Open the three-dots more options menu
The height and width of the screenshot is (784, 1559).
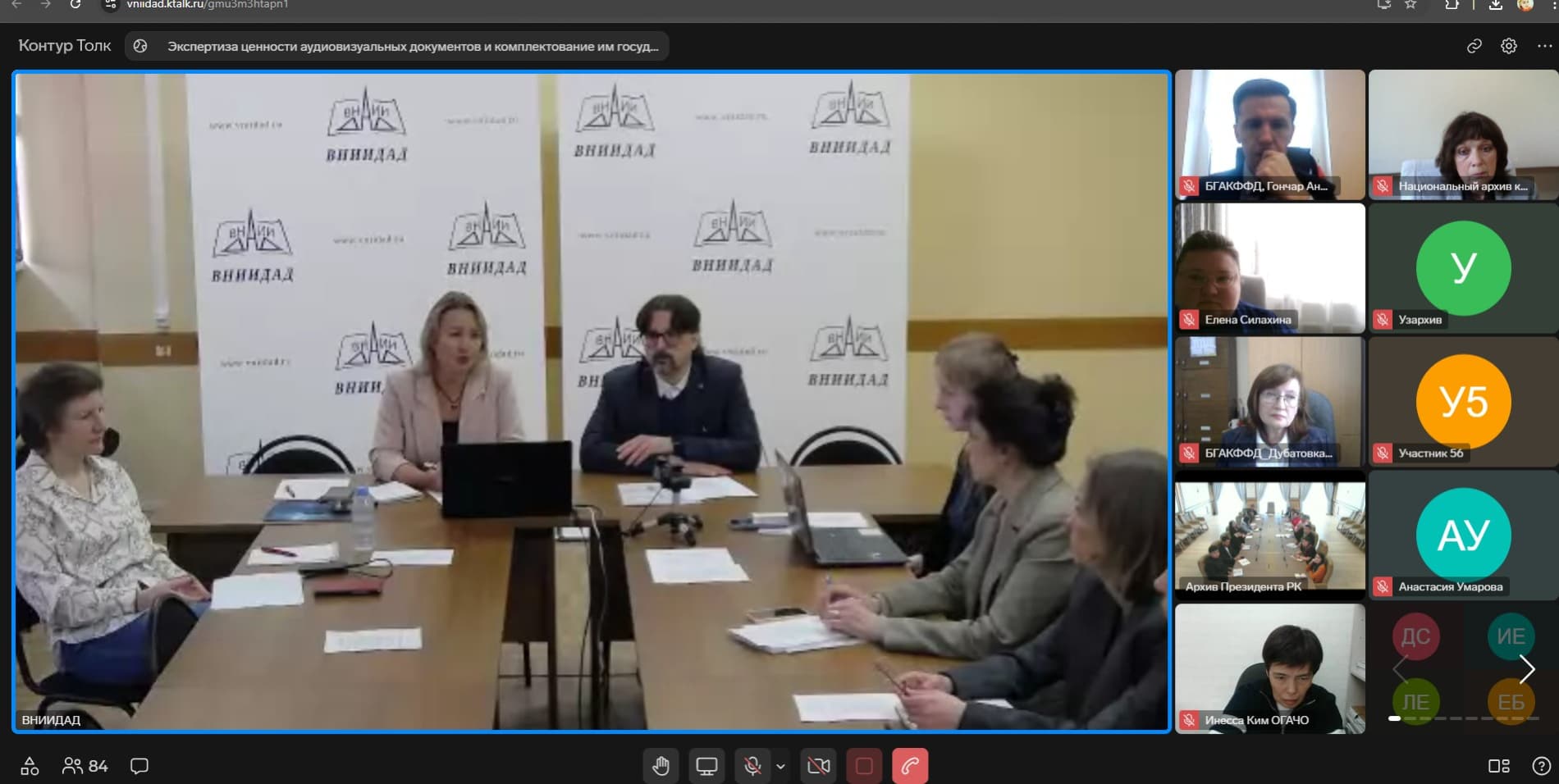tap(1543, 46)
